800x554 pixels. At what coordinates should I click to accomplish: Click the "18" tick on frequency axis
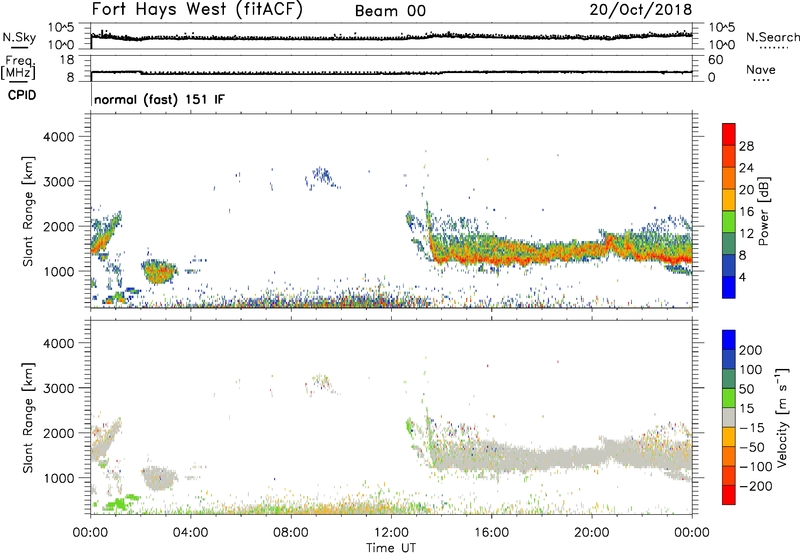coord(67,60)
